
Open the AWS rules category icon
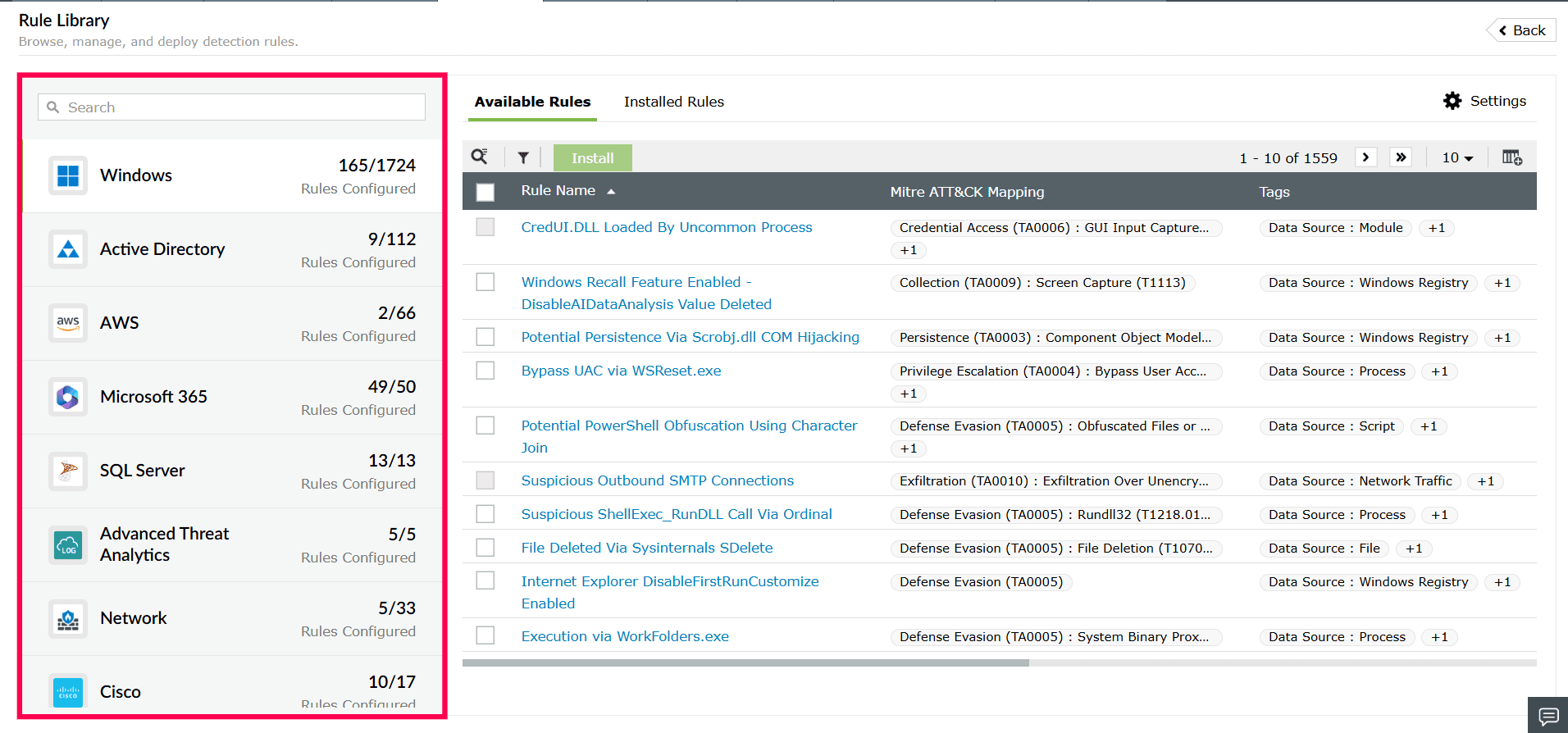pos(68,323)
